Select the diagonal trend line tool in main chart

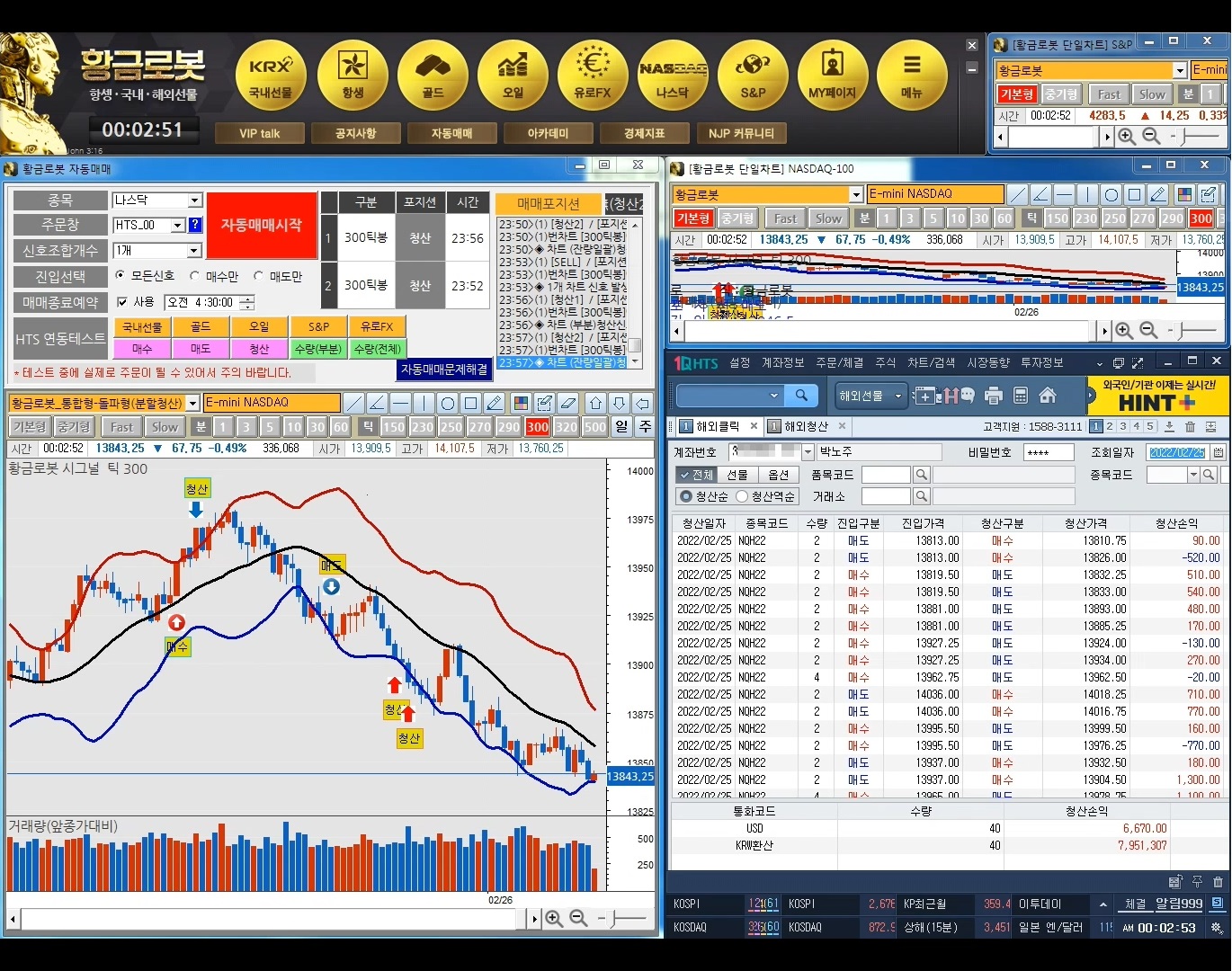coord(354,403)
